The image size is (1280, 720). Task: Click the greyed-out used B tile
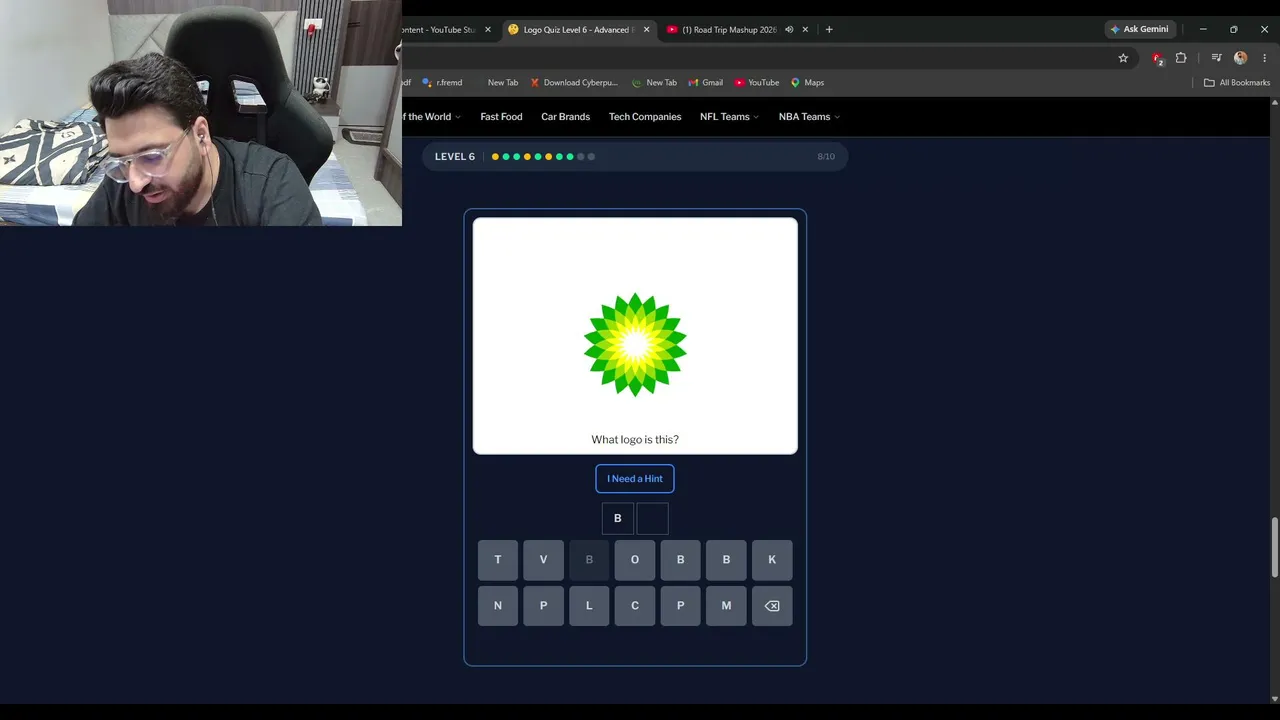point(589,560)
